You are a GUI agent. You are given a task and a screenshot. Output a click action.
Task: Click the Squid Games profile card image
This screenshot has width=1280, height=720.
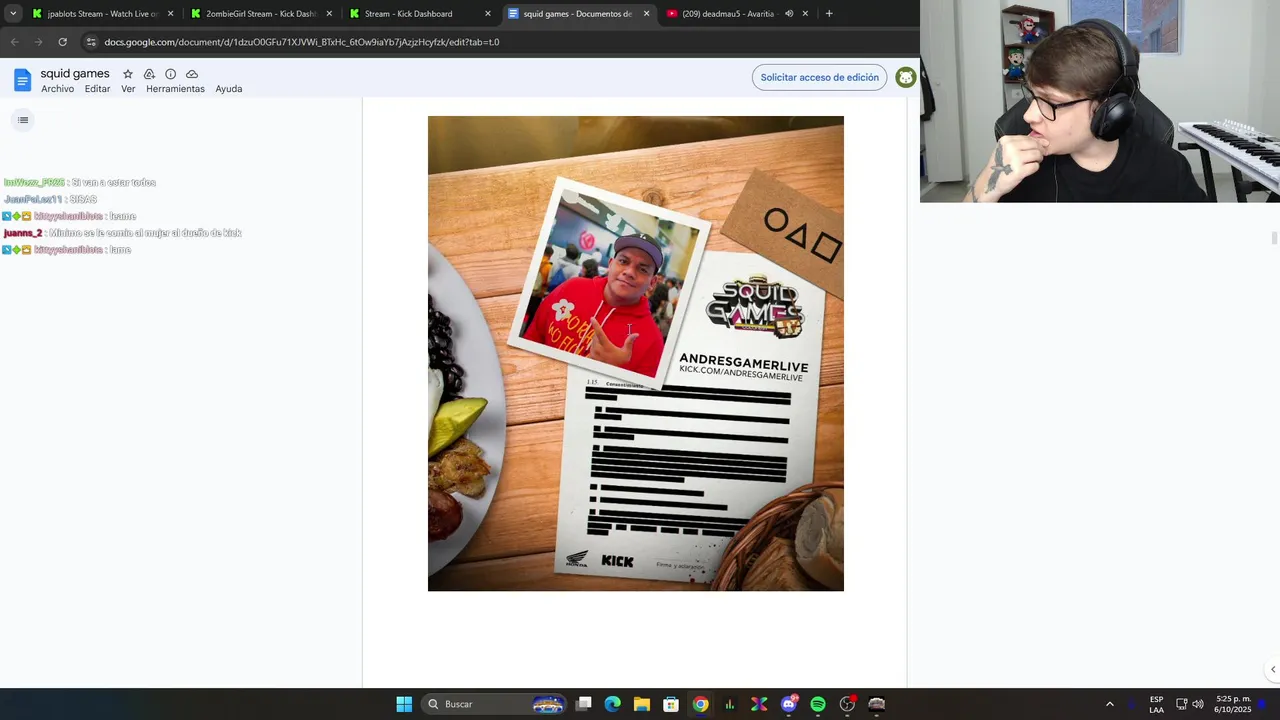[x=636, y=353]
